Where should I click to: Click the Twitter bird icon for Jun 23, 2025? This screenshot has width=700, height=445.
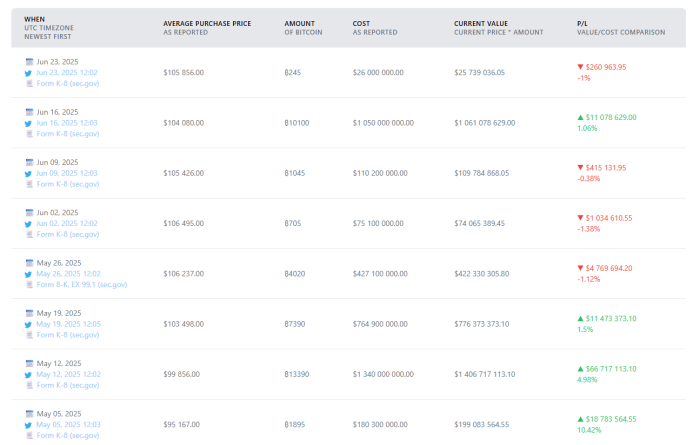tap(29, 73)
